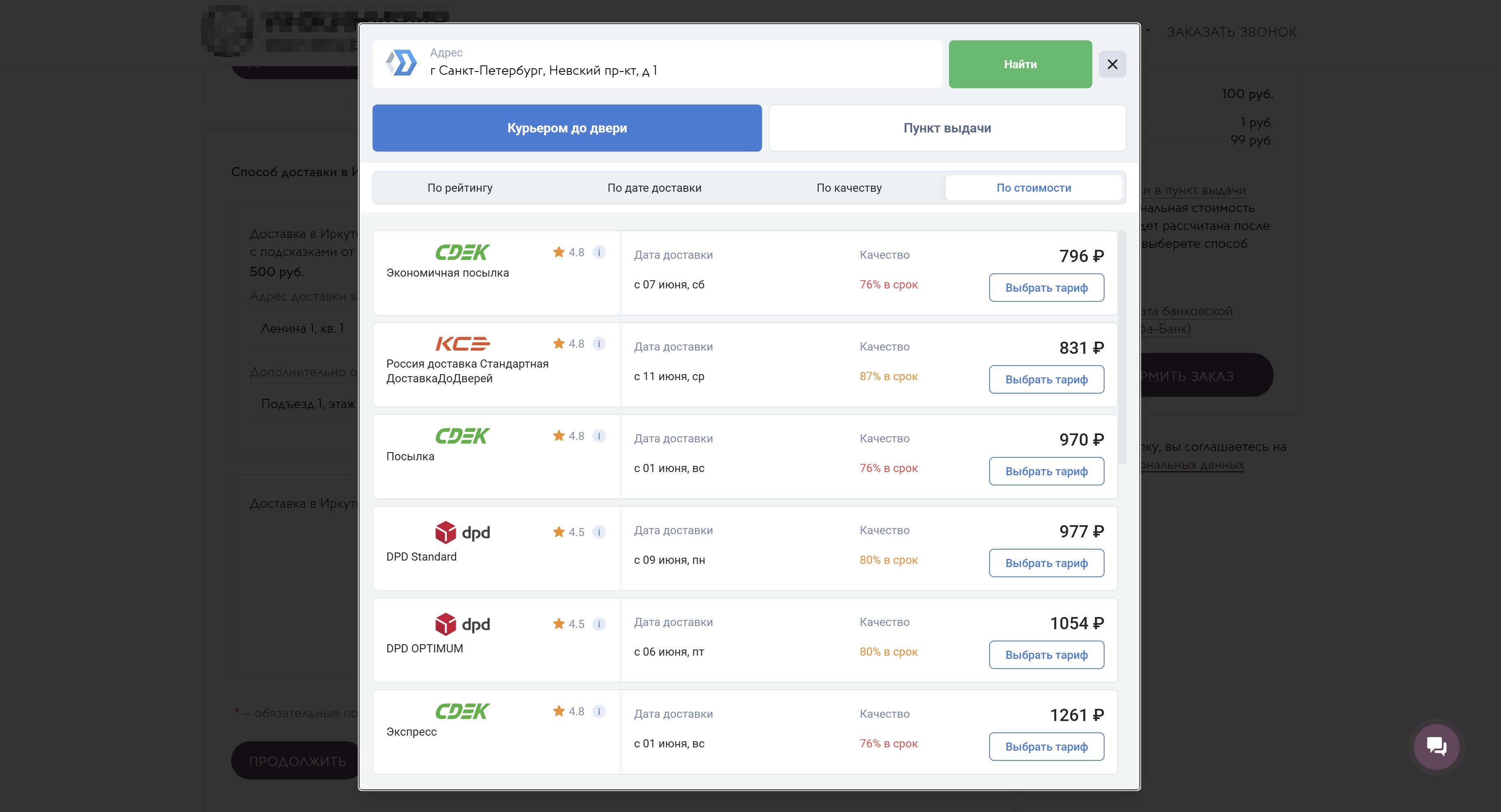Click the tariff list scrollbar

click(x=1122, y=348)
